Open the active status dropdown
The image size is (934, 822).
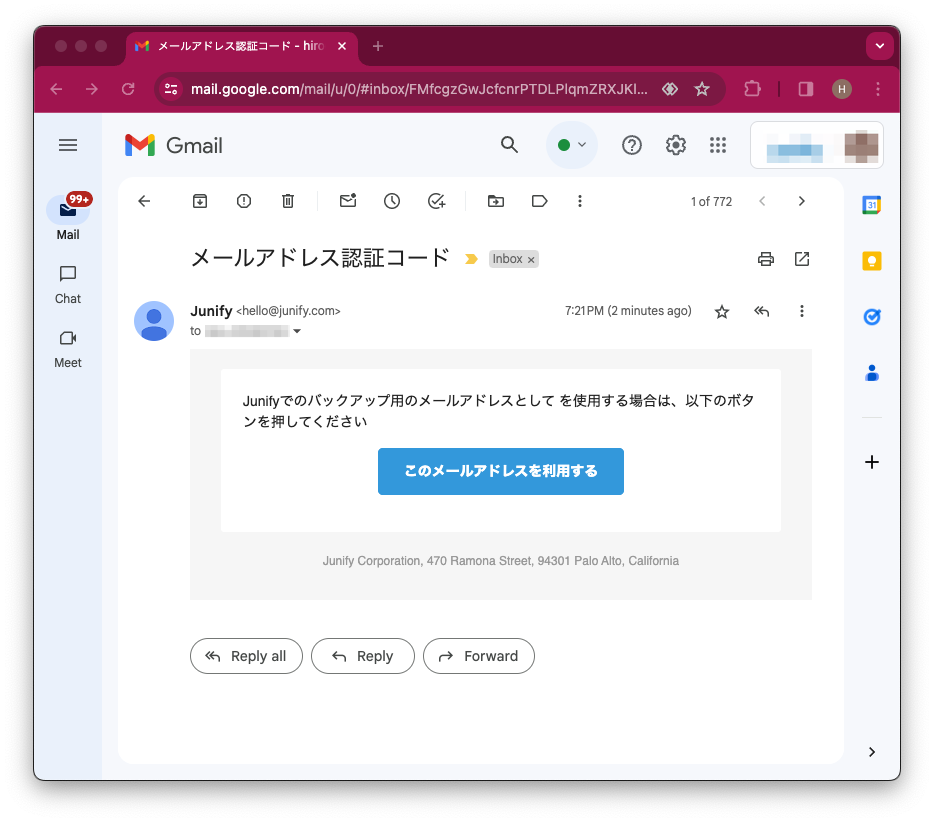coord(572,145)
